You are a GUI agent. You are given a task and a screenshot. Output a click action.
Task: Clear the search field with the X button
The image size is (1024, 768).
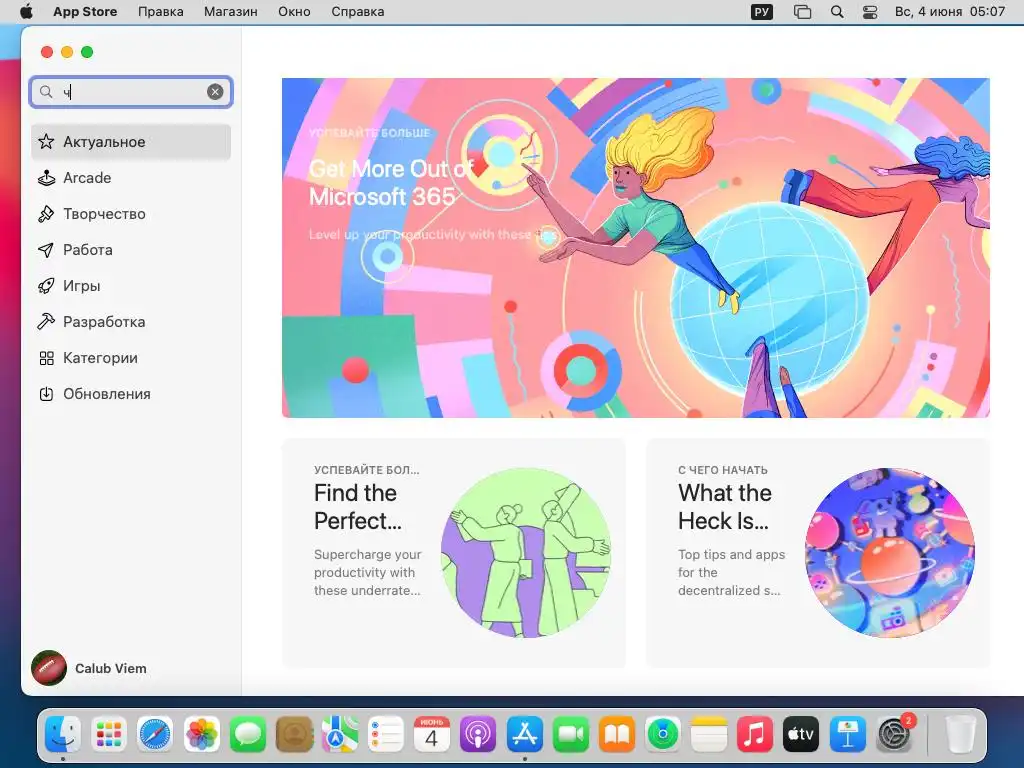(x=215, y=92)
